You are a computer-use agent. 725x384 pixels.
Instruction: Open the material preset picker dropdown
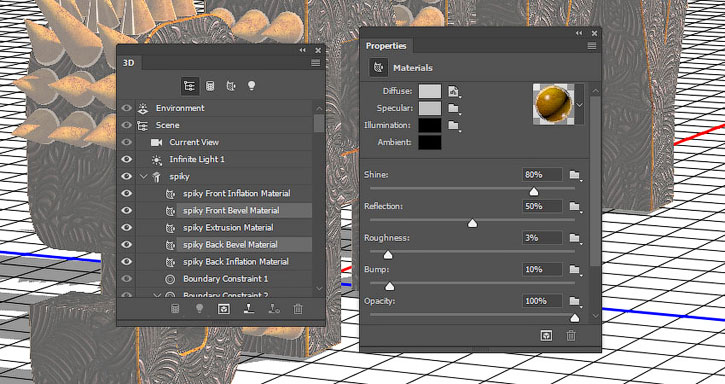coord(579,105)
